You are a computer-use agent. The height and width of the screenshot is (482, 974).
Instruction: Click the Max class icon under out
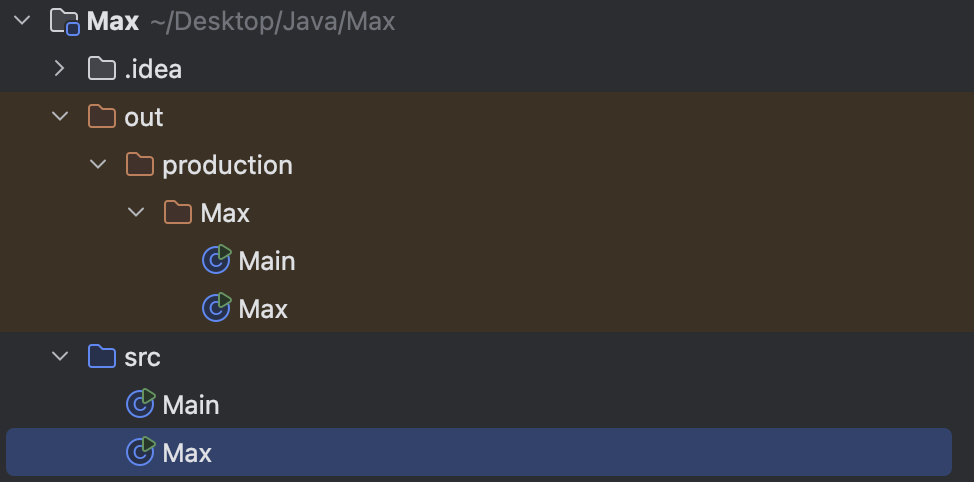click(x=217, y=308)
